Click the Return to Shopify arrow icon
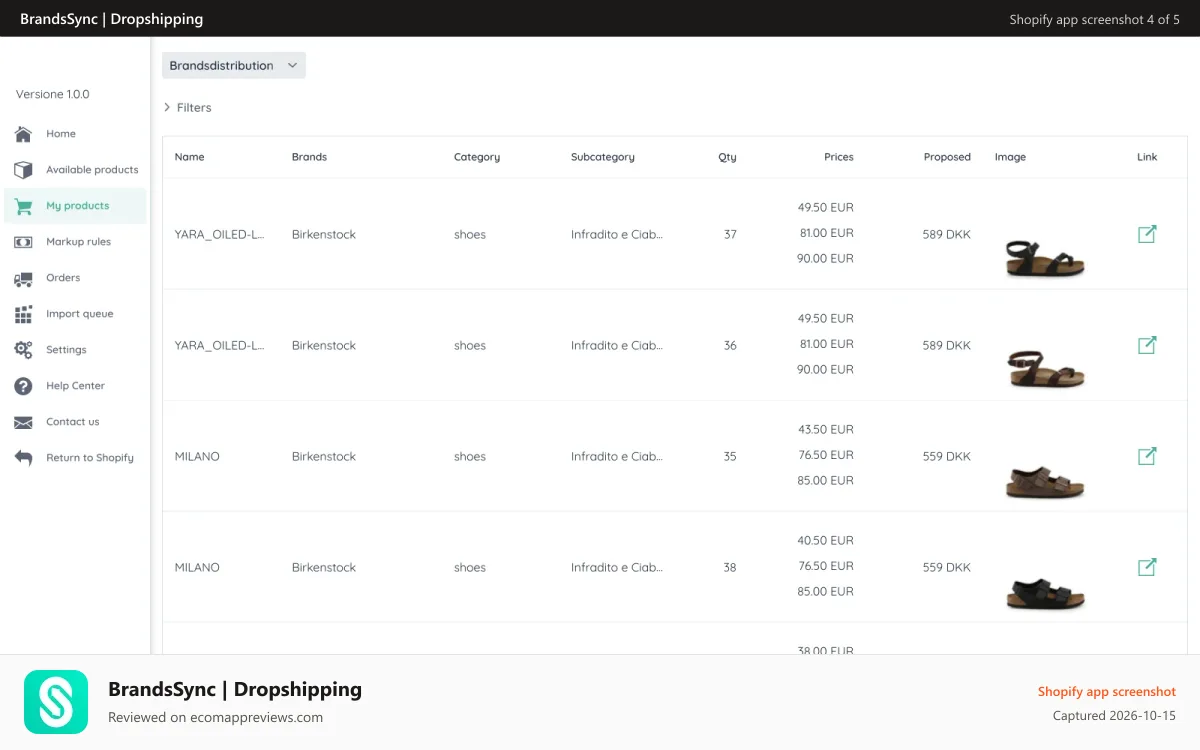The width and height of the screenshot is (1200, 750). (23, 458)
